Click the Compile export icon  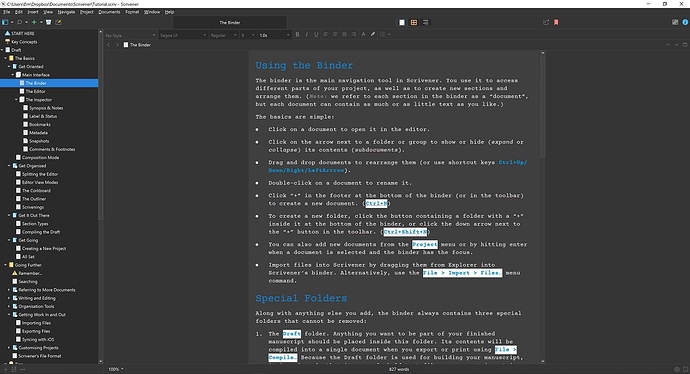pos(546,22)
